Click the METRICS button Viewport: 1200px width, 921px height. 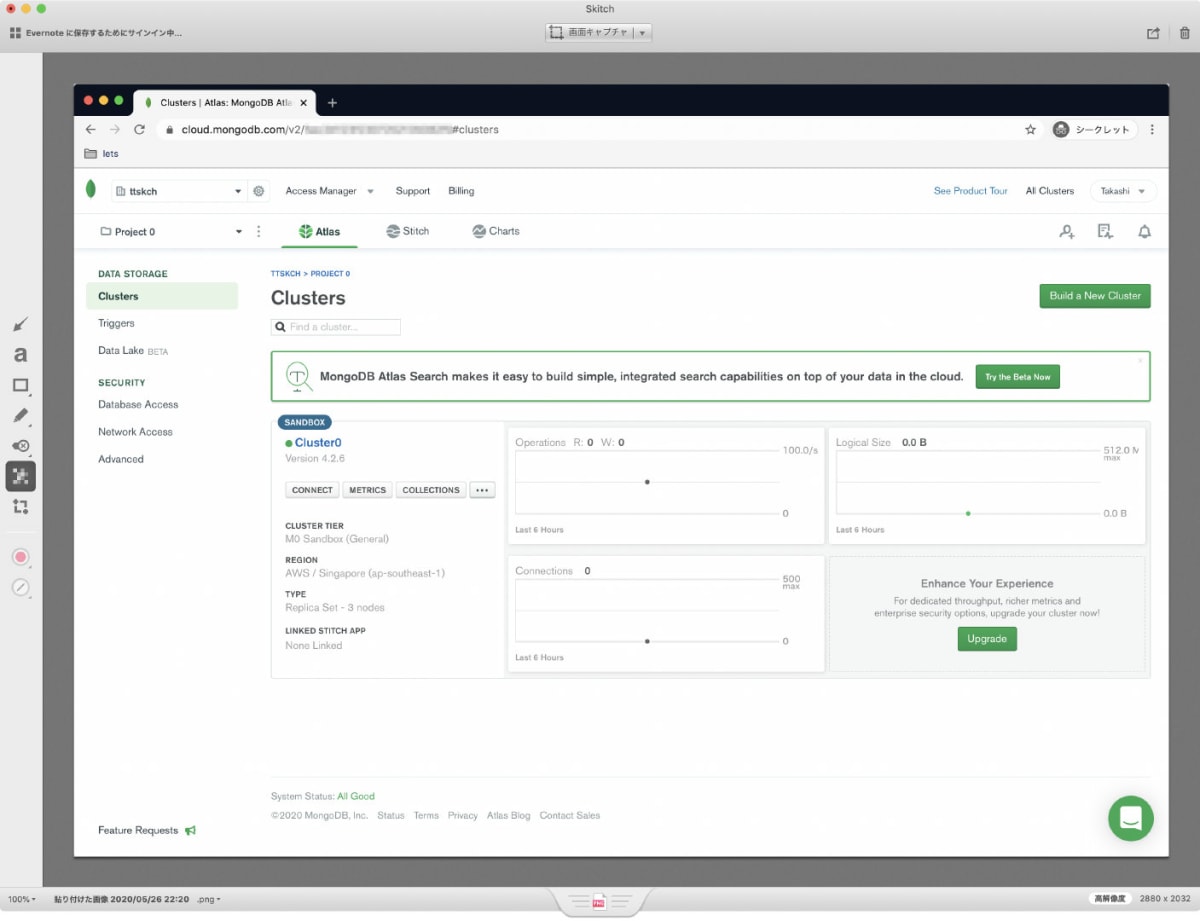click(x=367, y=490)
